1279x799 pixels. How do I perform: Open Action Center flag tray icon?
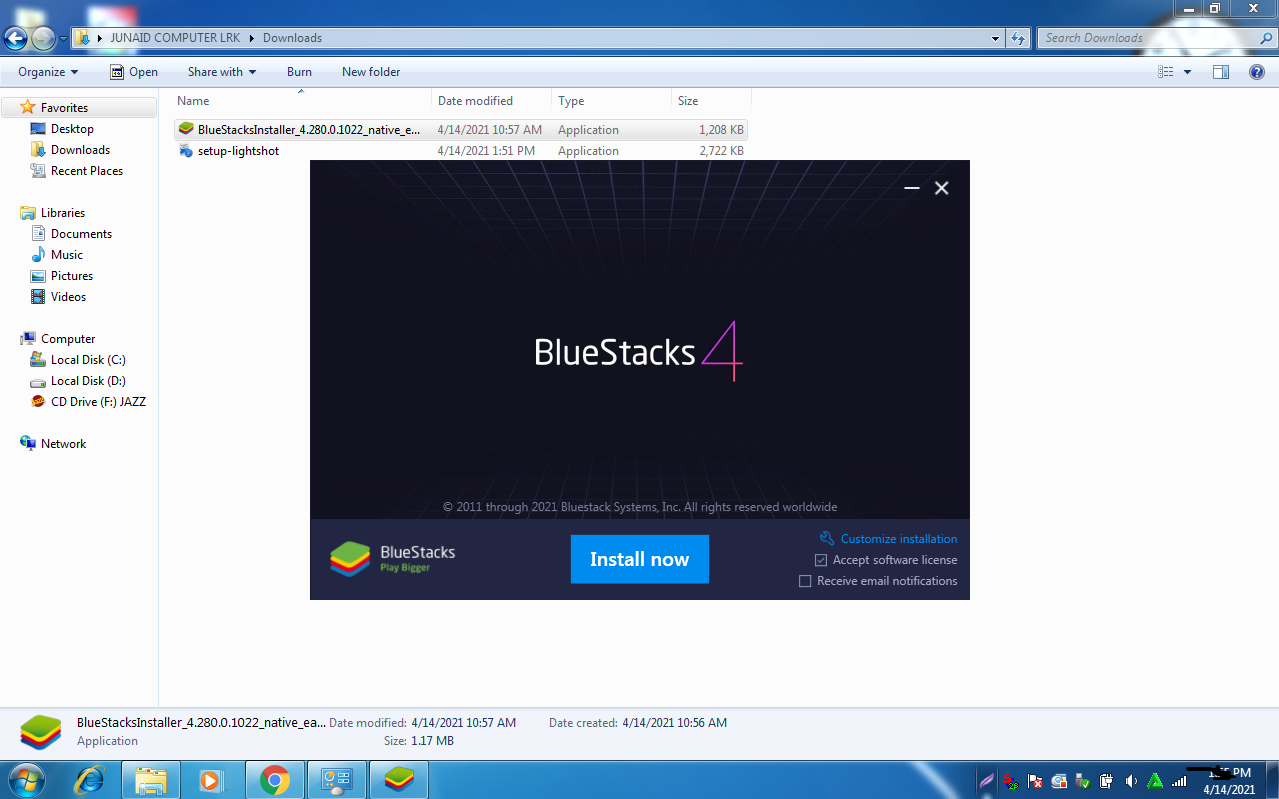pyautogui.click(x=1035, y=781)
